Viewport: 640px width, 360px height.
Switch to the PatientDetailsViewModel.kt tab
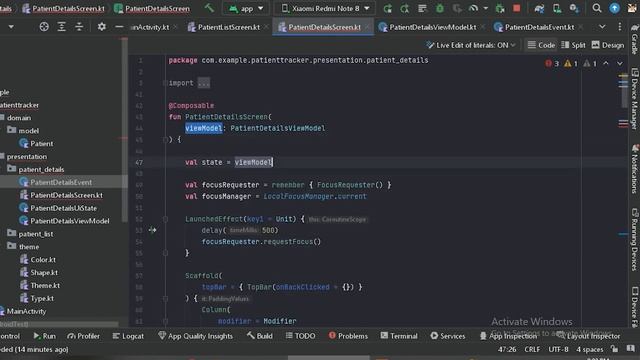click(x=432, y=27)
